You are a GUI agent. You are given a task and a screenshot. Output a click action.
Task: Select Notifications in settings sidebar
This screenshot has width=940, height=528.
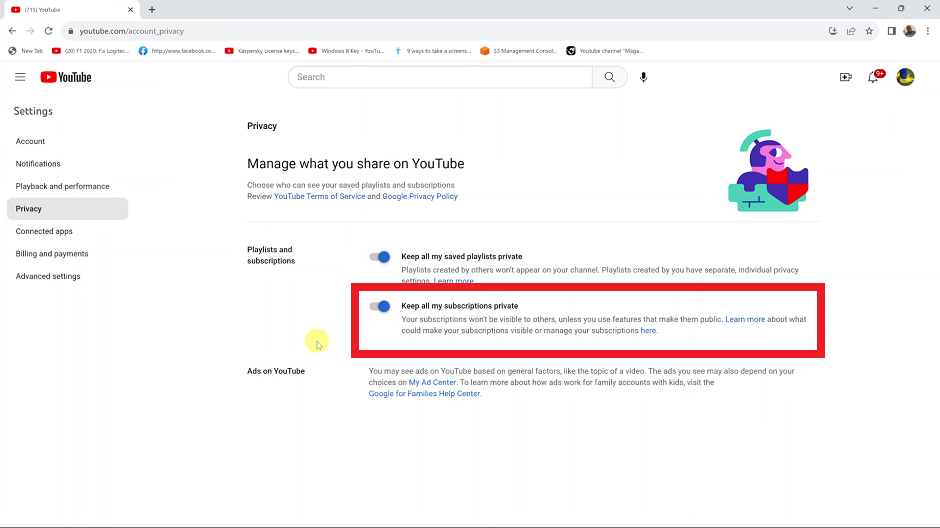tap(38, 164)
